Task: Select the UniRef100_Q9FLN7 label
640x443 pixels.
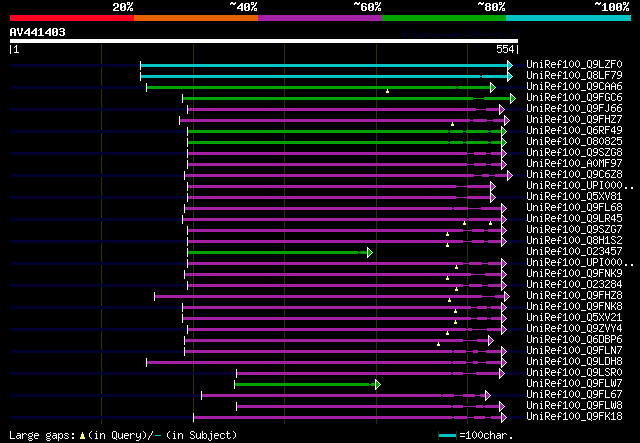Action: (x=574, y=351)
